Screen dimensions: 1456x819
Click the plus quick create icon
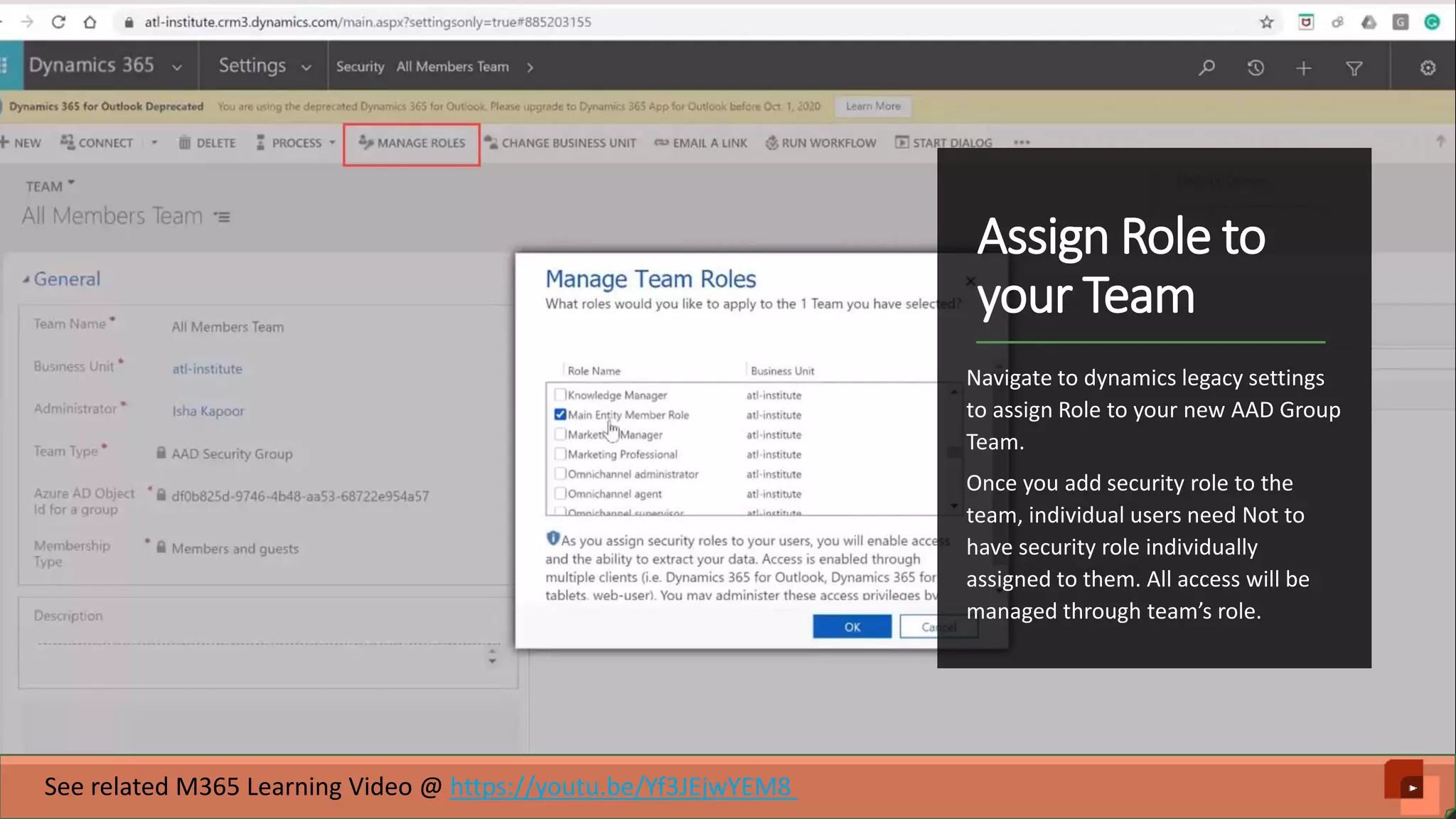1303,68
